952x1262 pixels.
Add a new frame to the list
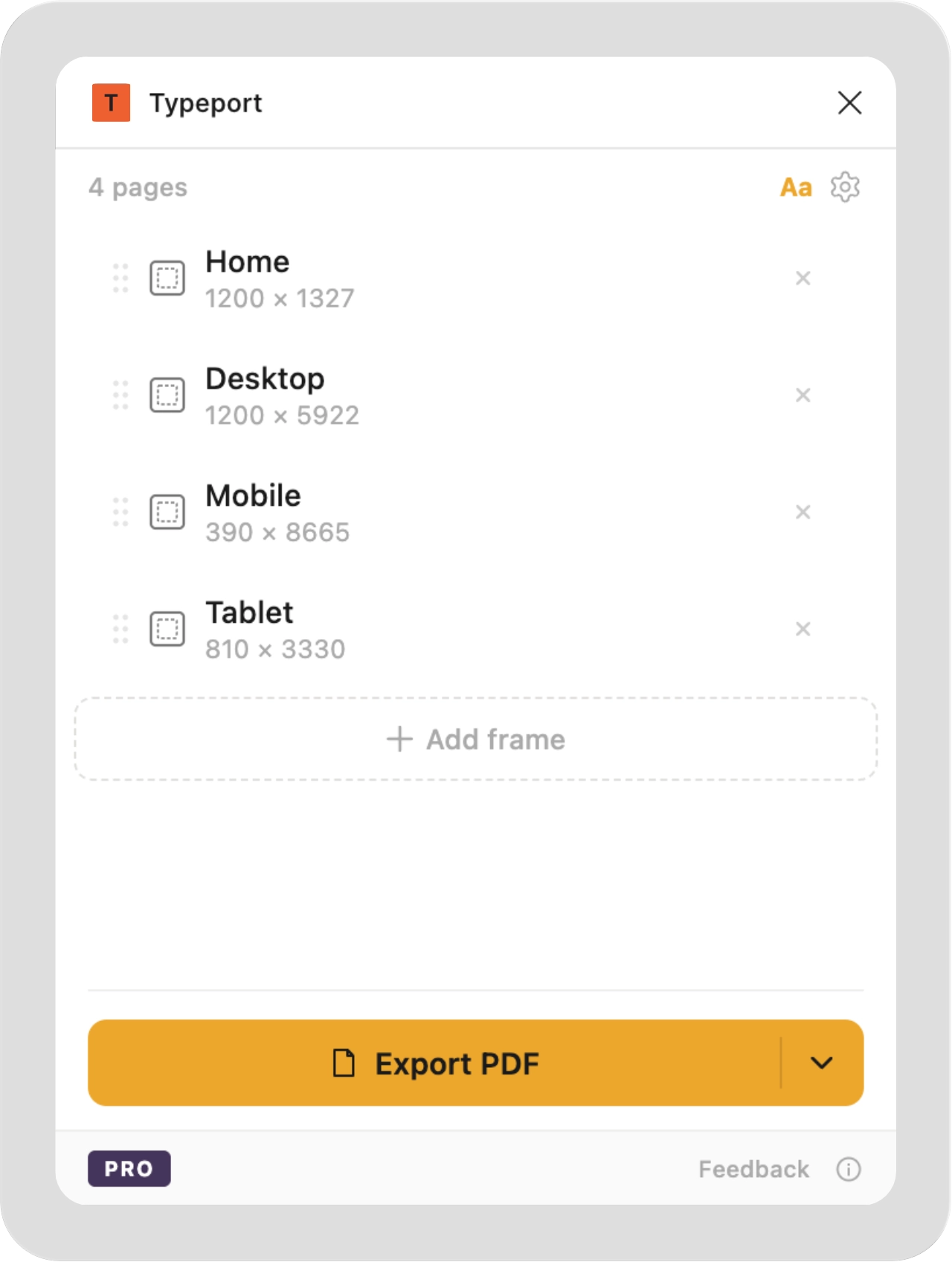pyautogui.click(x=475, y=738)
